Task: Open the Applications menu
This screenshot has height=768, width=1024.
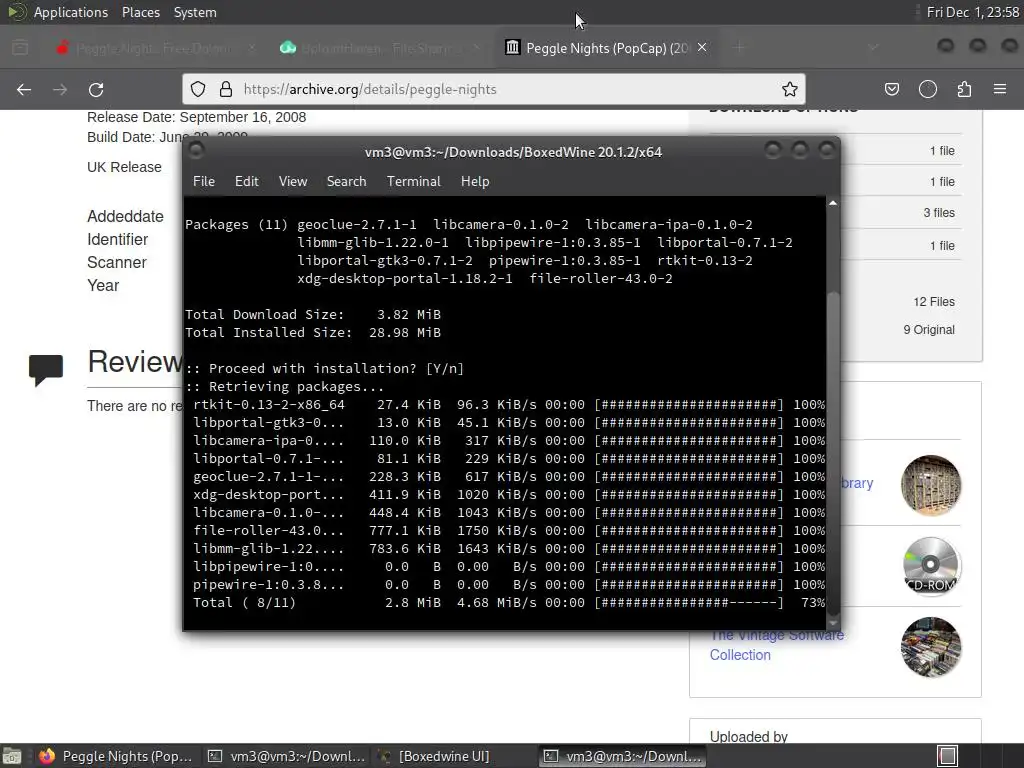Action: coord(71,12)
